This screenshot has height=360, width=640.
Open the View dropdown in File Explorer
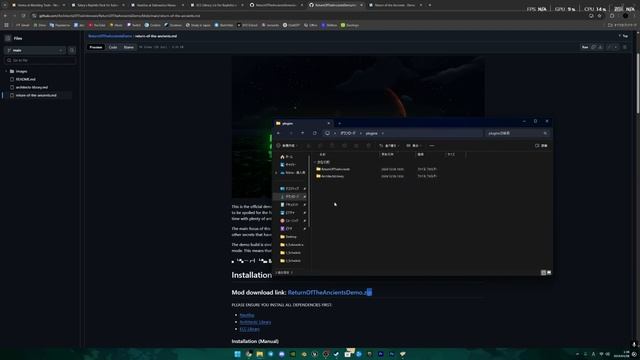click(x=413, y=146)
